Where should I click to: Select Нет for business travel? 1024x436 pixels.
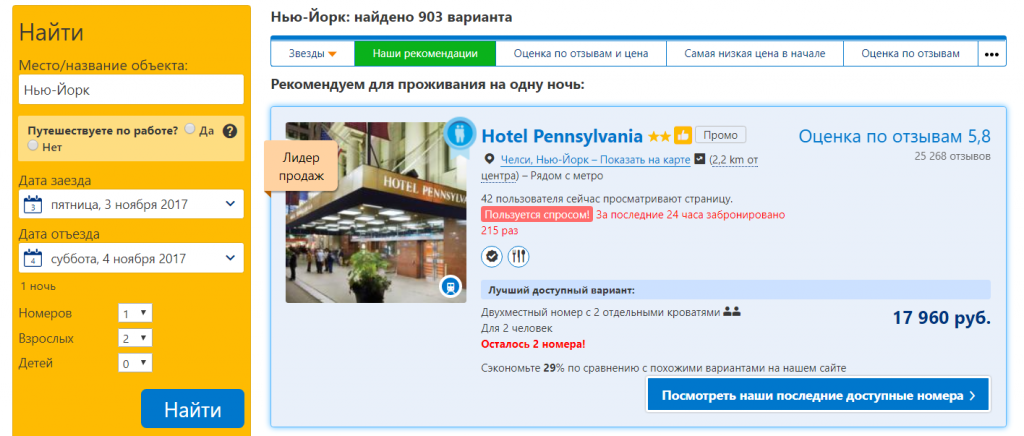33,146
